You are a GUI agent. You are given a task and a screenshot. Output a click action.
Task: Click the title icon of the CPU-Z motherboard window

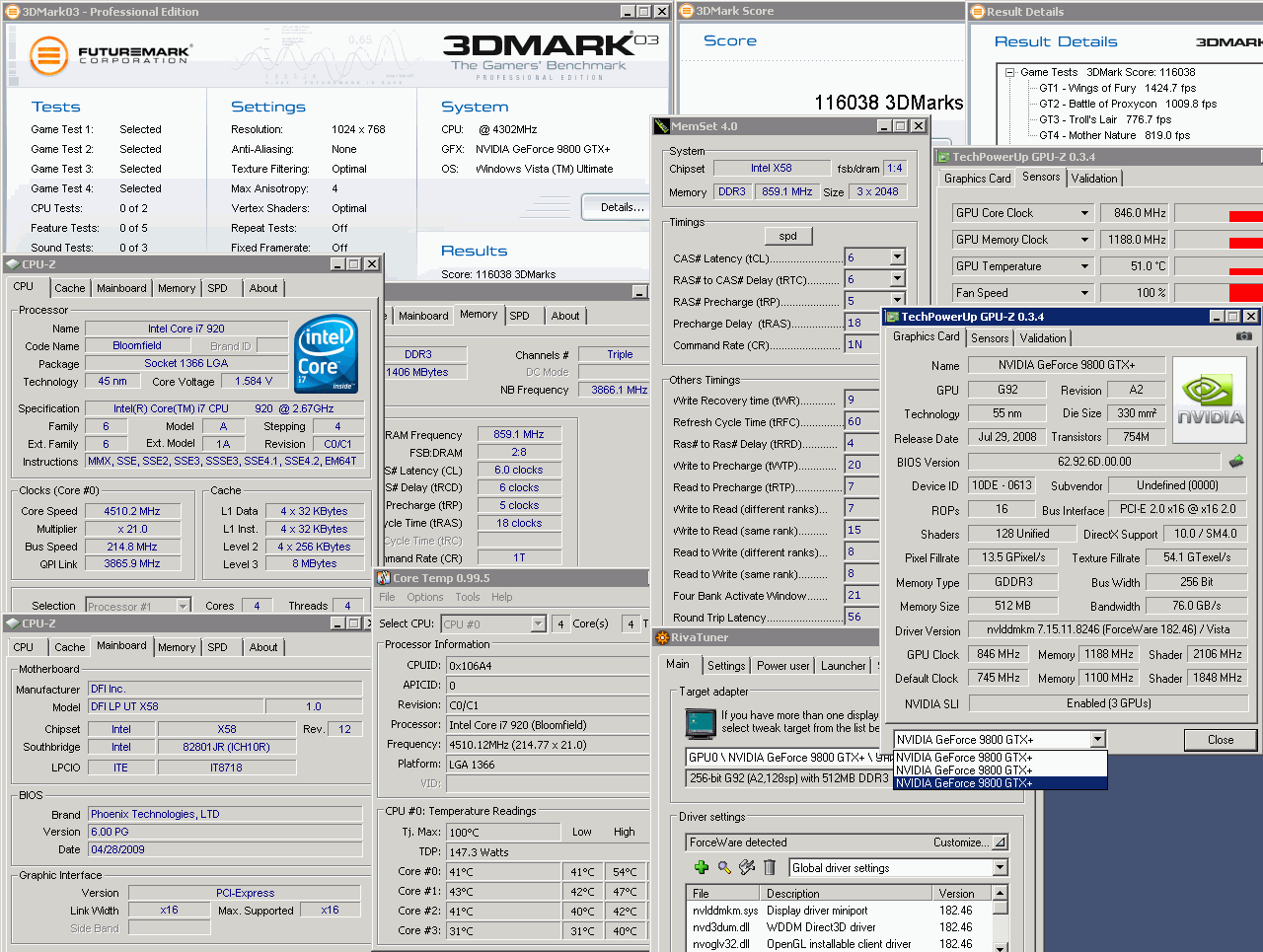(12, 623)
